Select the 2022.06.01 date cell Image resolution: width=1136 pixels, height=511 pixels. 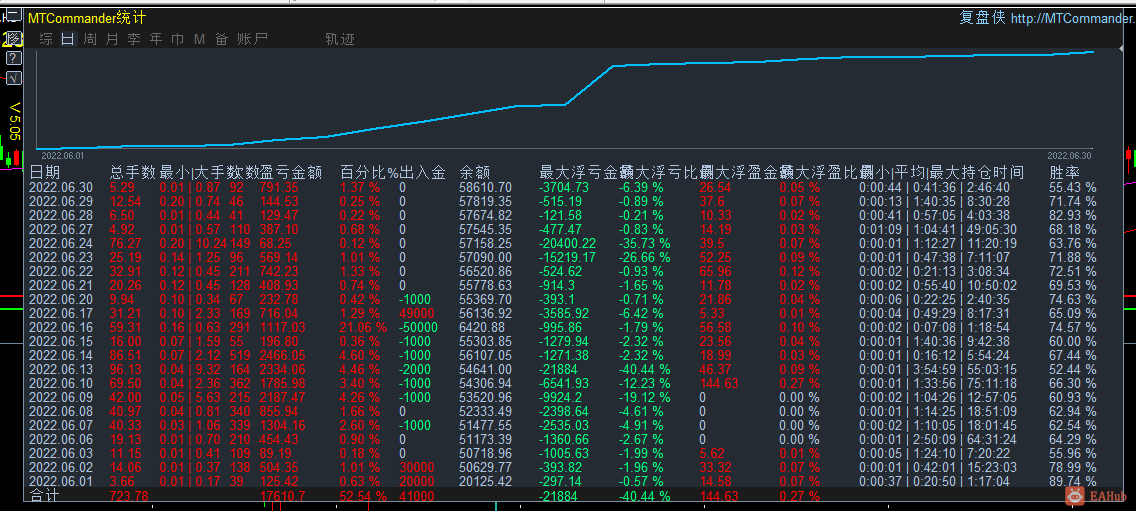point(61,481)
